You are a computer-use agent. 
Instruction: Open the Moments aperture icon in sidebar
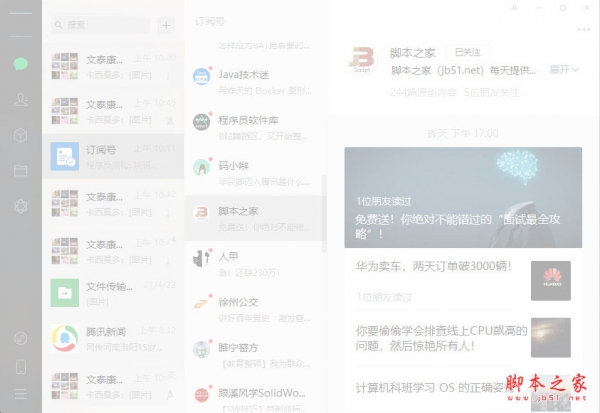pyautogui.click(x=21, y=206)
